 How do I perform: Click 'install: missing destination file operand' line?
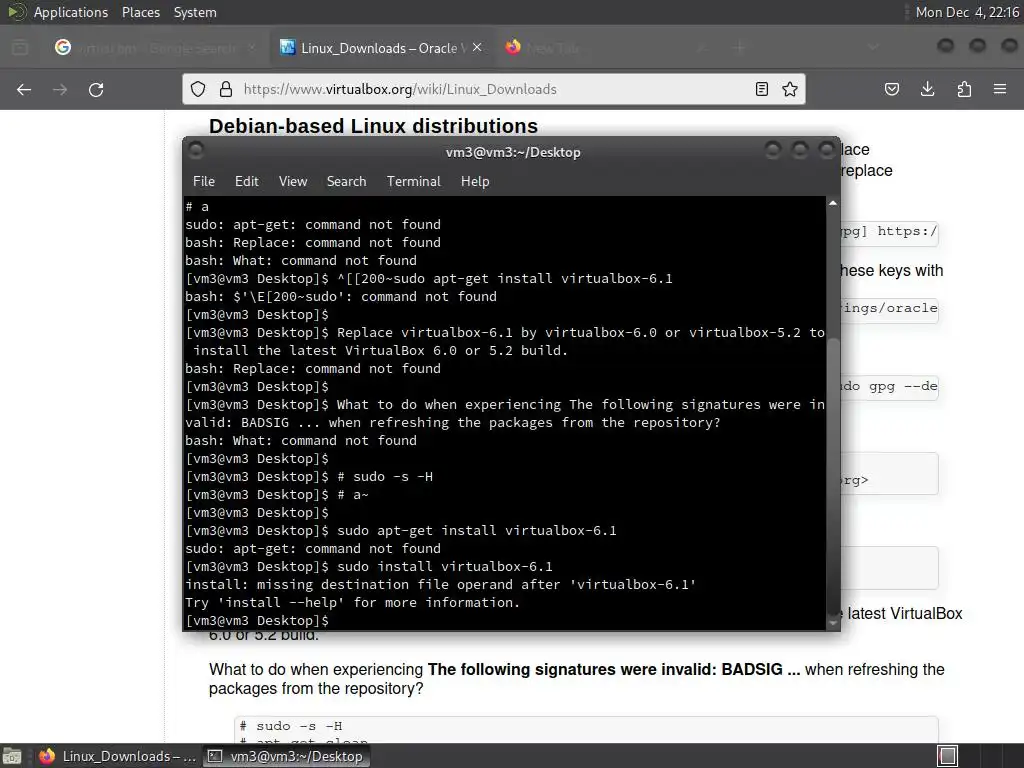pos(440,584)
